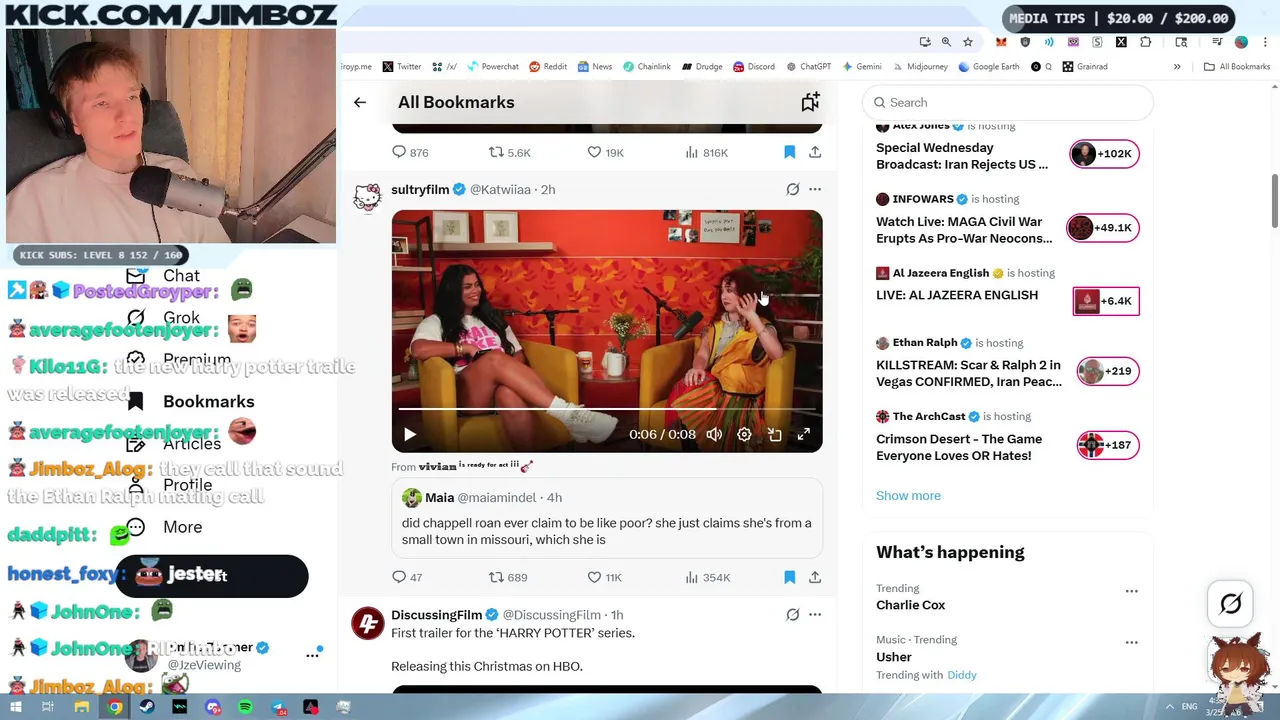Viewport: 1280px width, 720px height.
Task: Click the browser zoom magnifier icon
Action: tap(946, 42)
